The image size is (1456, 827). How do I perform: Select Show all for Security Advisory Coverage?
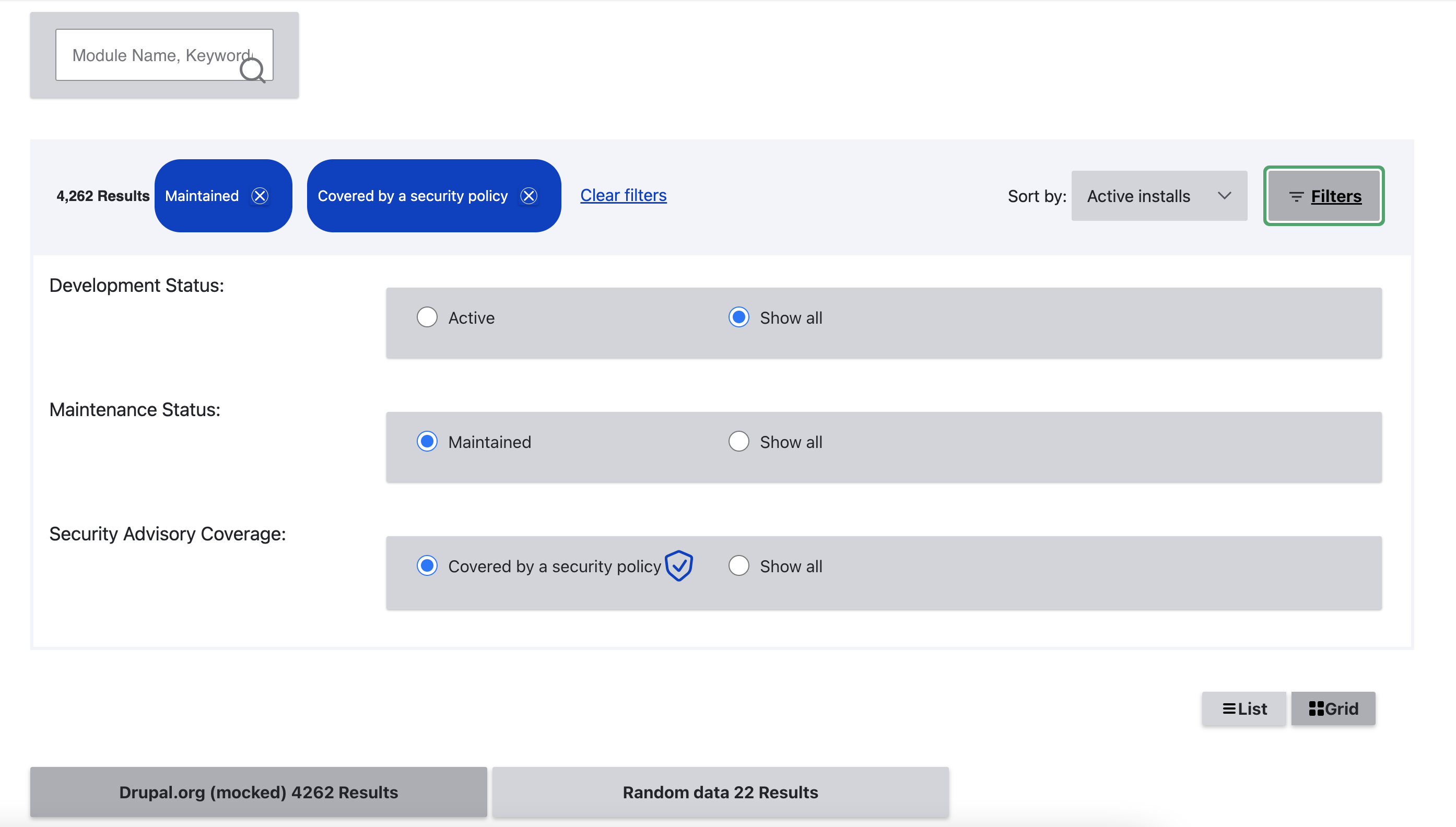tap(738, 565)
